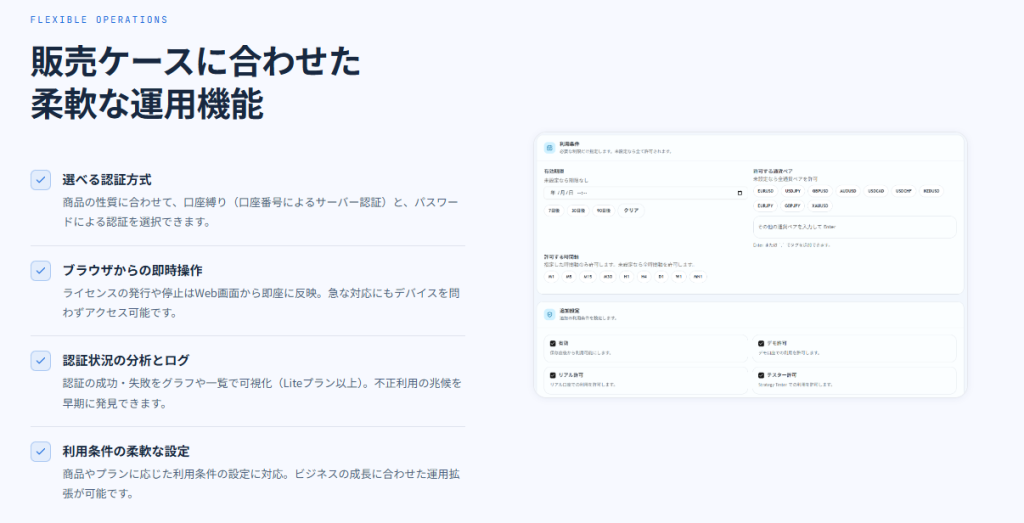This screenshot has width=1024, height=523.
Task: Click the check icon beside ブラウザからの即時操作
Action: point(40,270)
